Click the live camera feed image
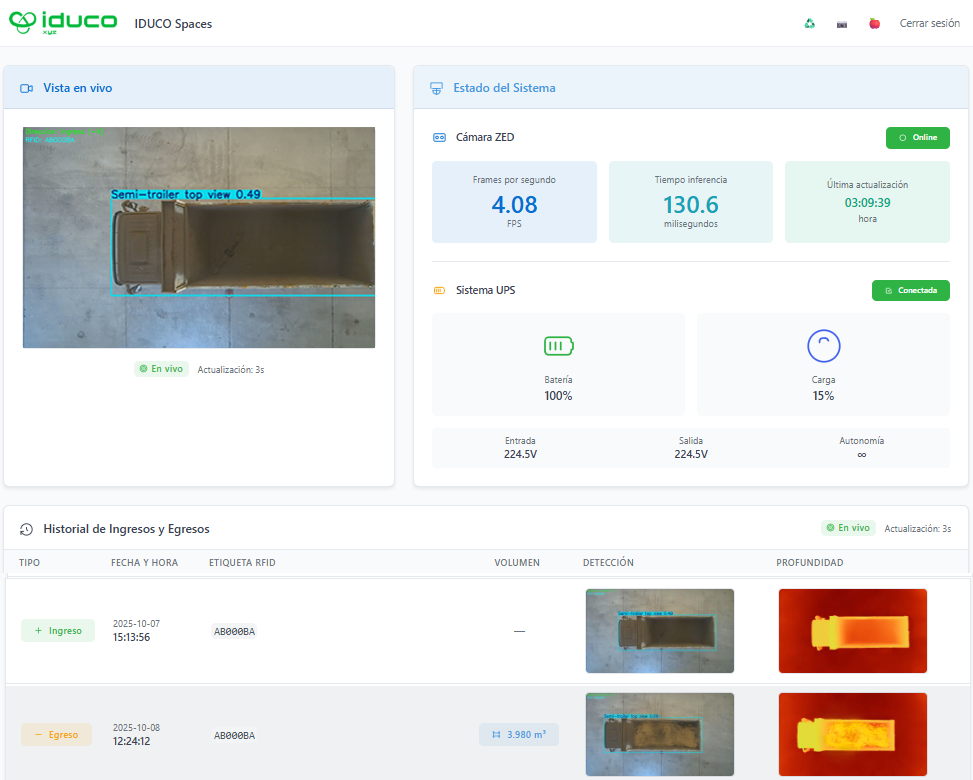The width and height of the screenshot is (973, 780). (199, 237)
